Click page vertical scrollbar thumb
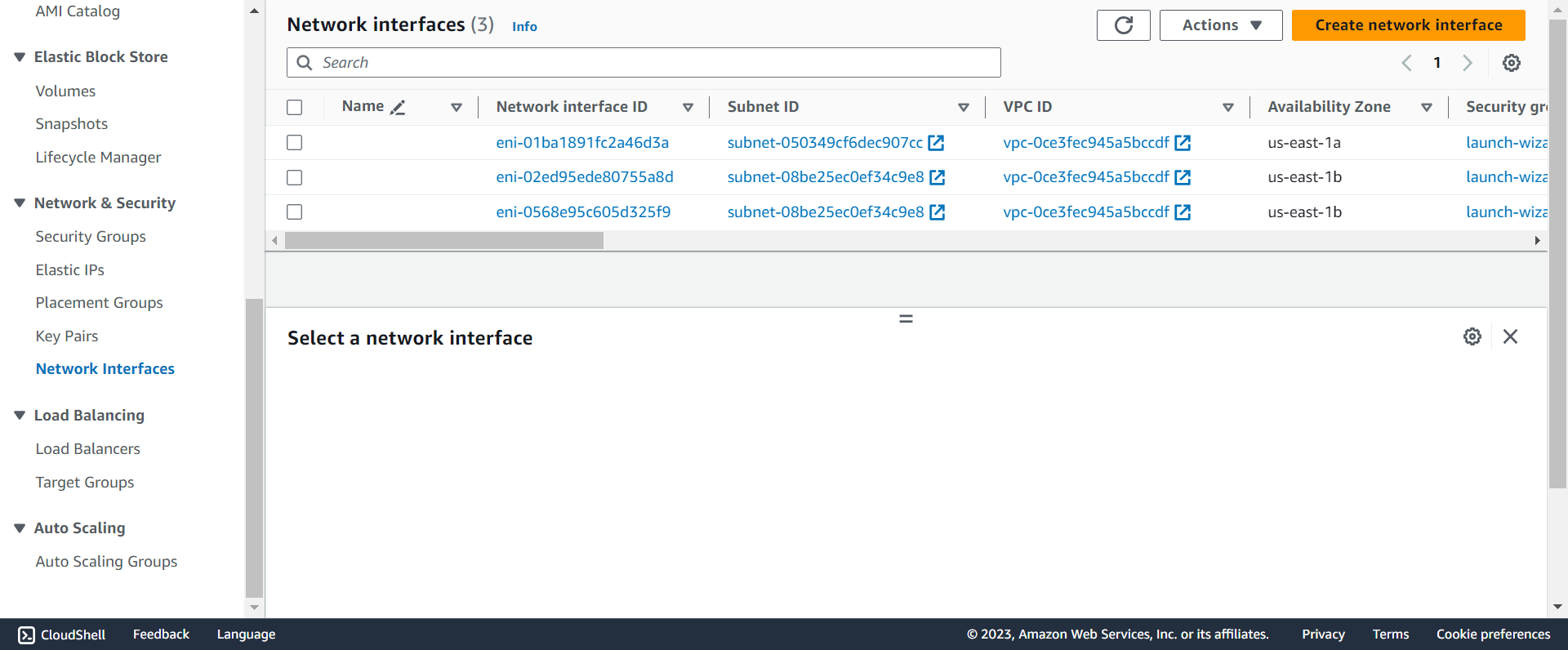Viewport: 1568px width, 650px height. pos(1557,253)
